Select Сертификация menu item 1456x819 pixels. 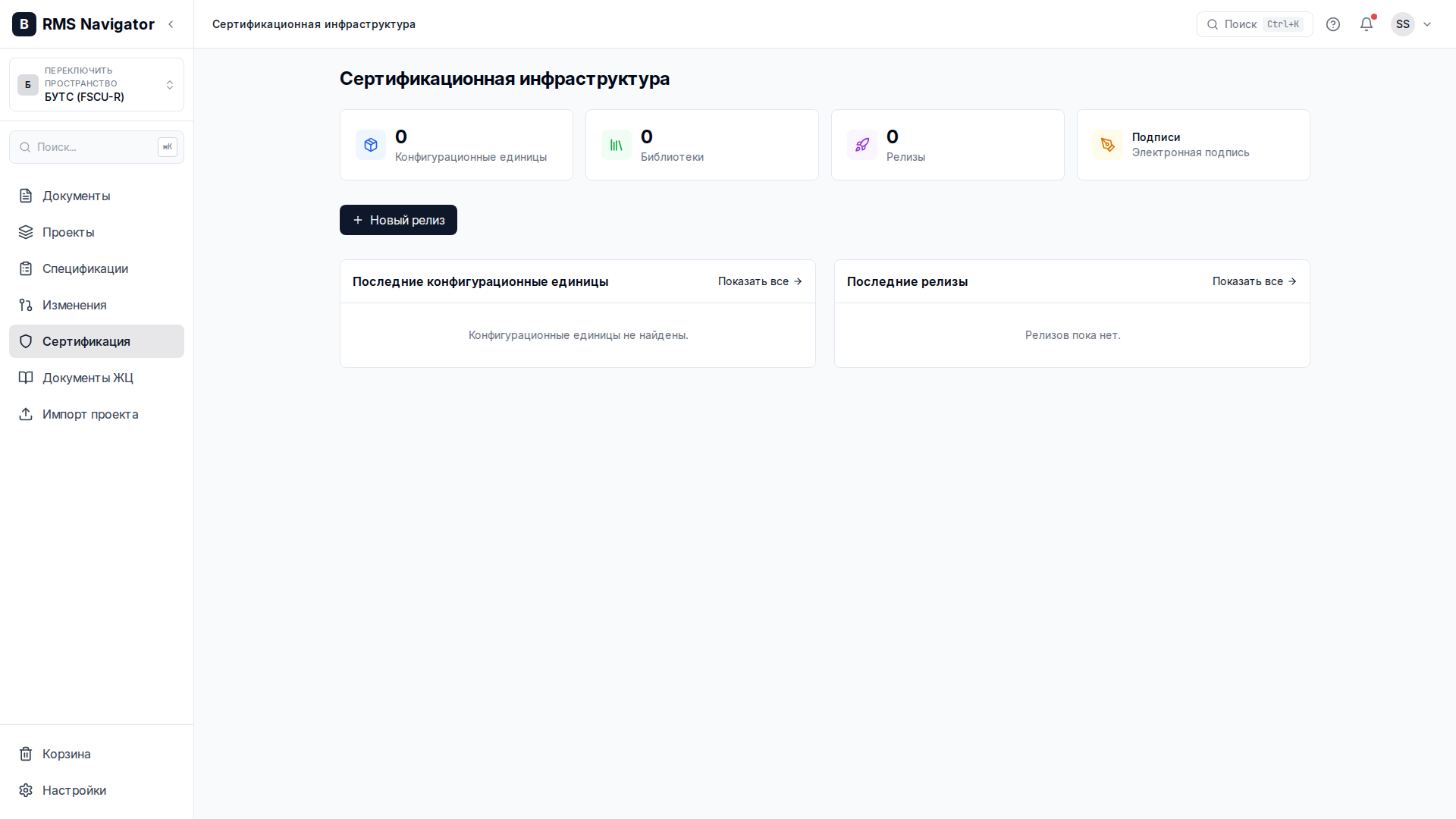pyautogui.click(x=96, y=341)
